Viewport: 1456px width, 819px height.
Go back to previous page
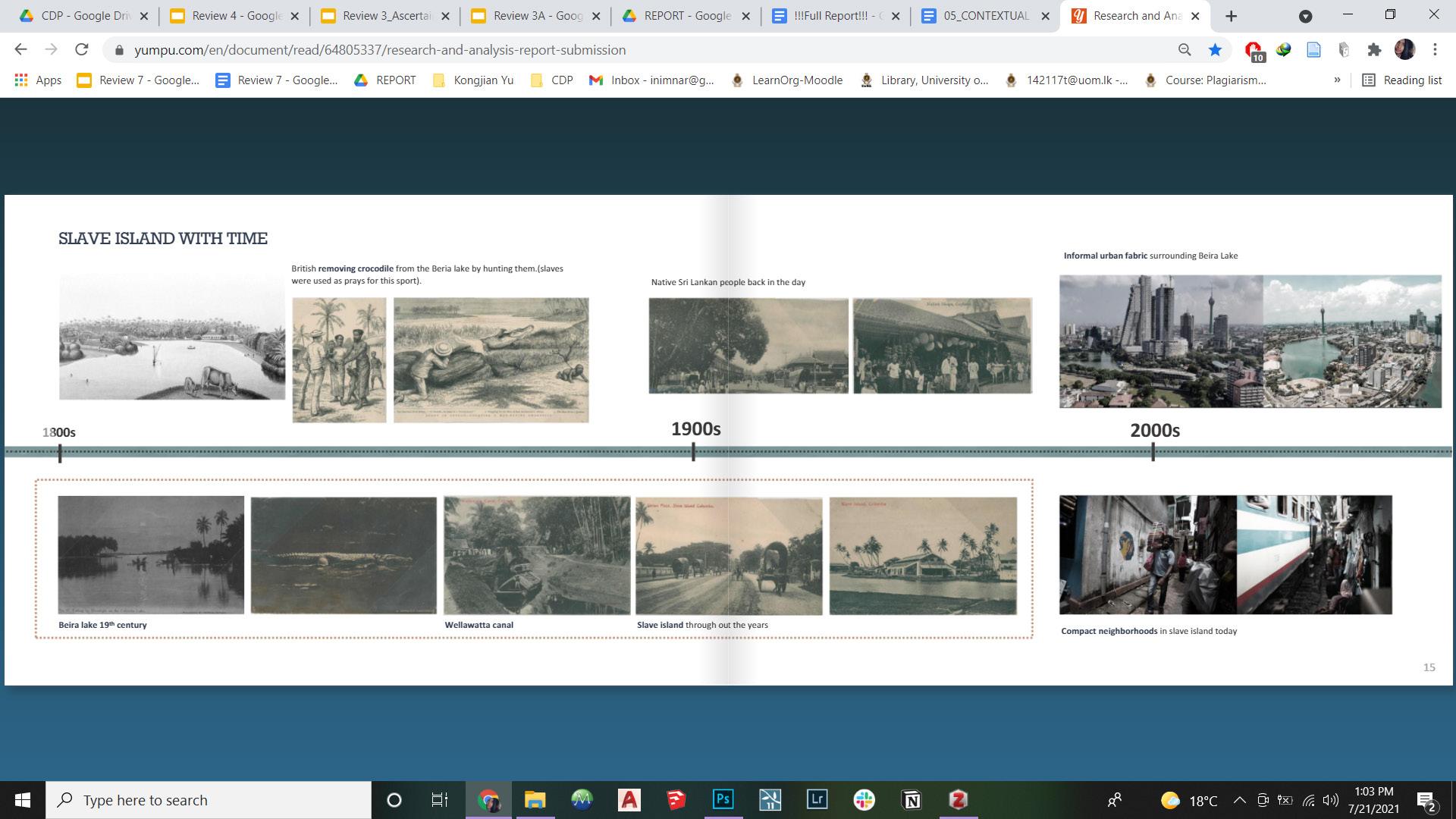(20, 50)
